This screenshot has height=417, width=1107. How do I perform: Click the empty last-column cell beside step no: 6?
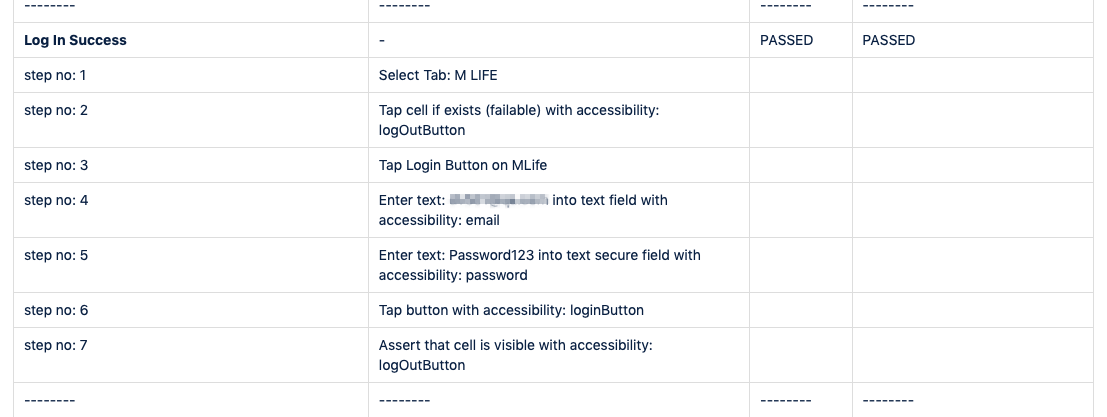972,310
